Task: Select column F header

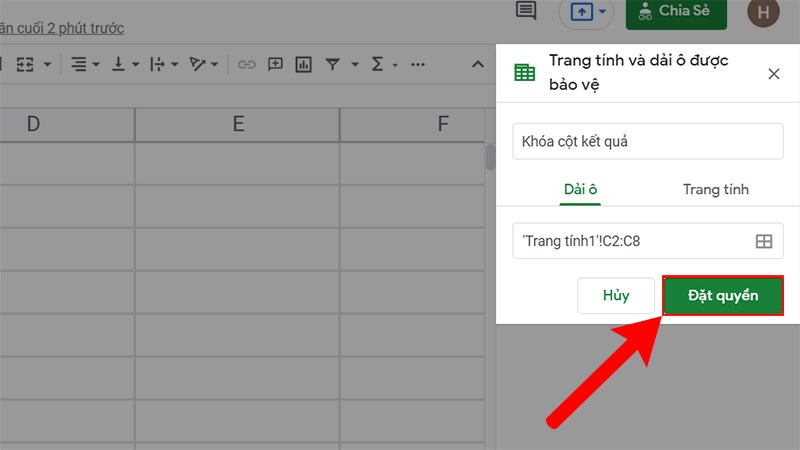Action: click(x=412, y=124)
